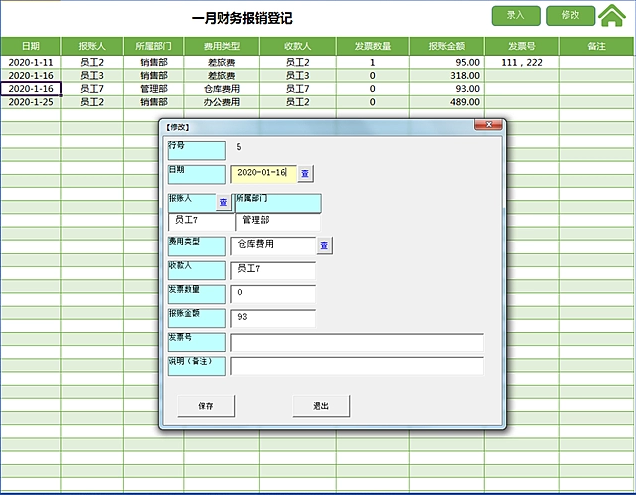
Task: Click the 发票数量 field showing 0
Action: click(273, 294)
